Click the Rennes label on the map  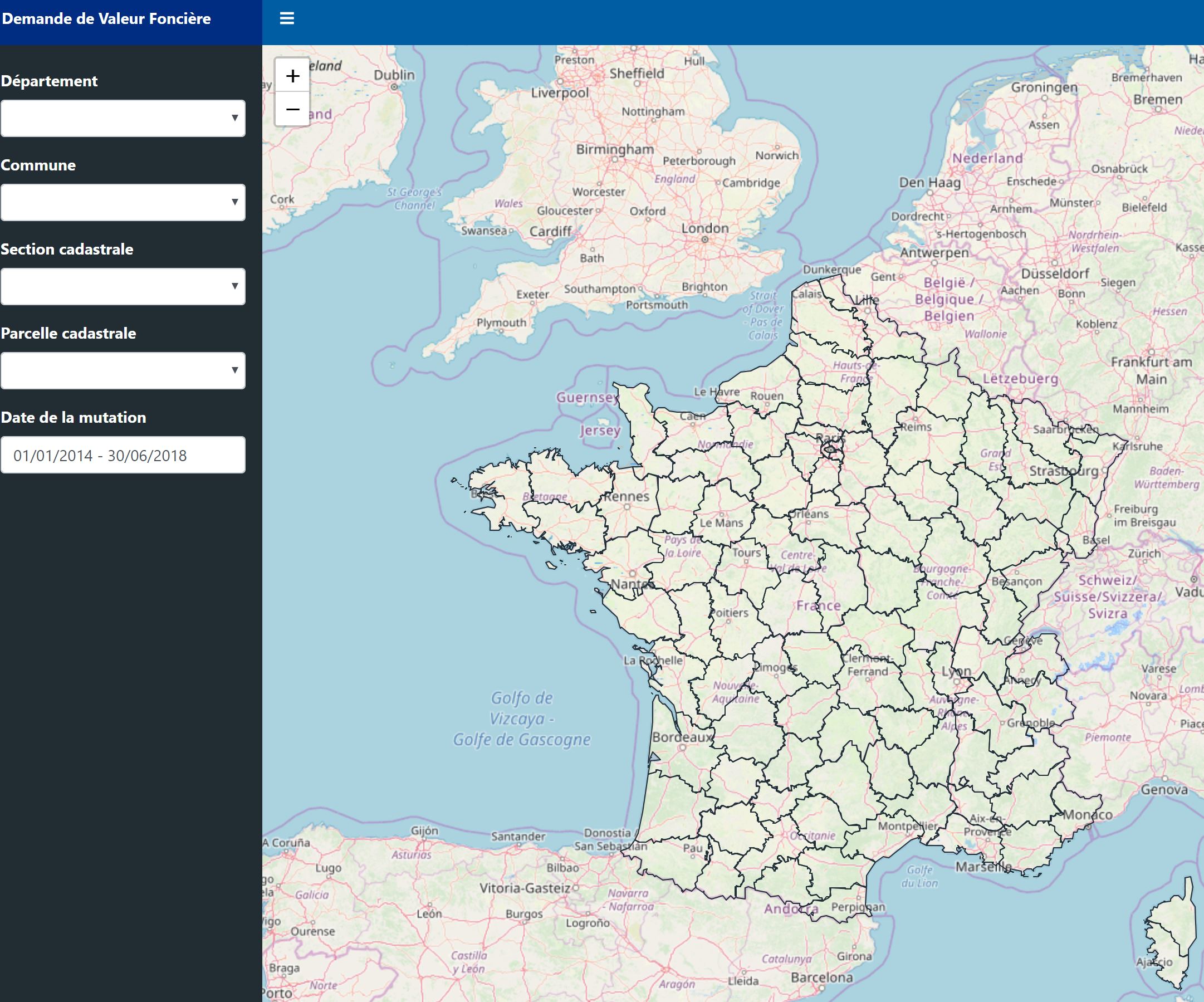[x=627, y=496]
